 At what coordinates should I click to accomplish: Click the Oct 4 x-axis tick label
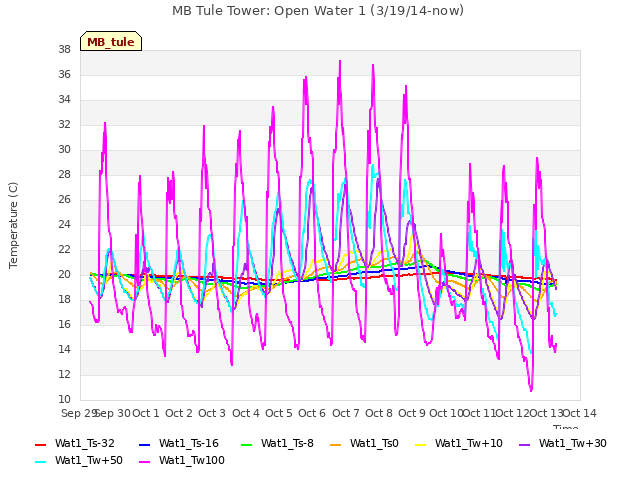coord(246,413)
